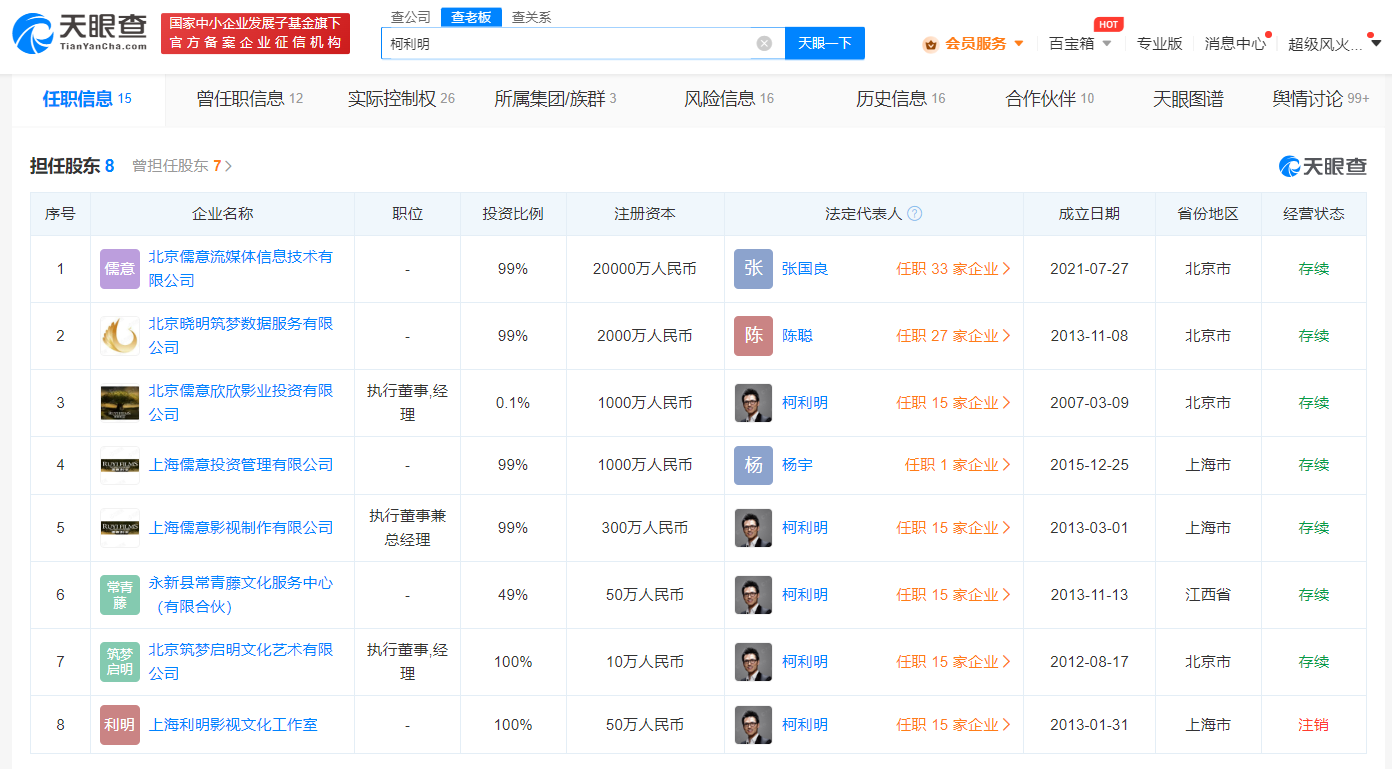Switch to the 风险信息 tab
Screen dimensions: 1392x769
point(728,99)
